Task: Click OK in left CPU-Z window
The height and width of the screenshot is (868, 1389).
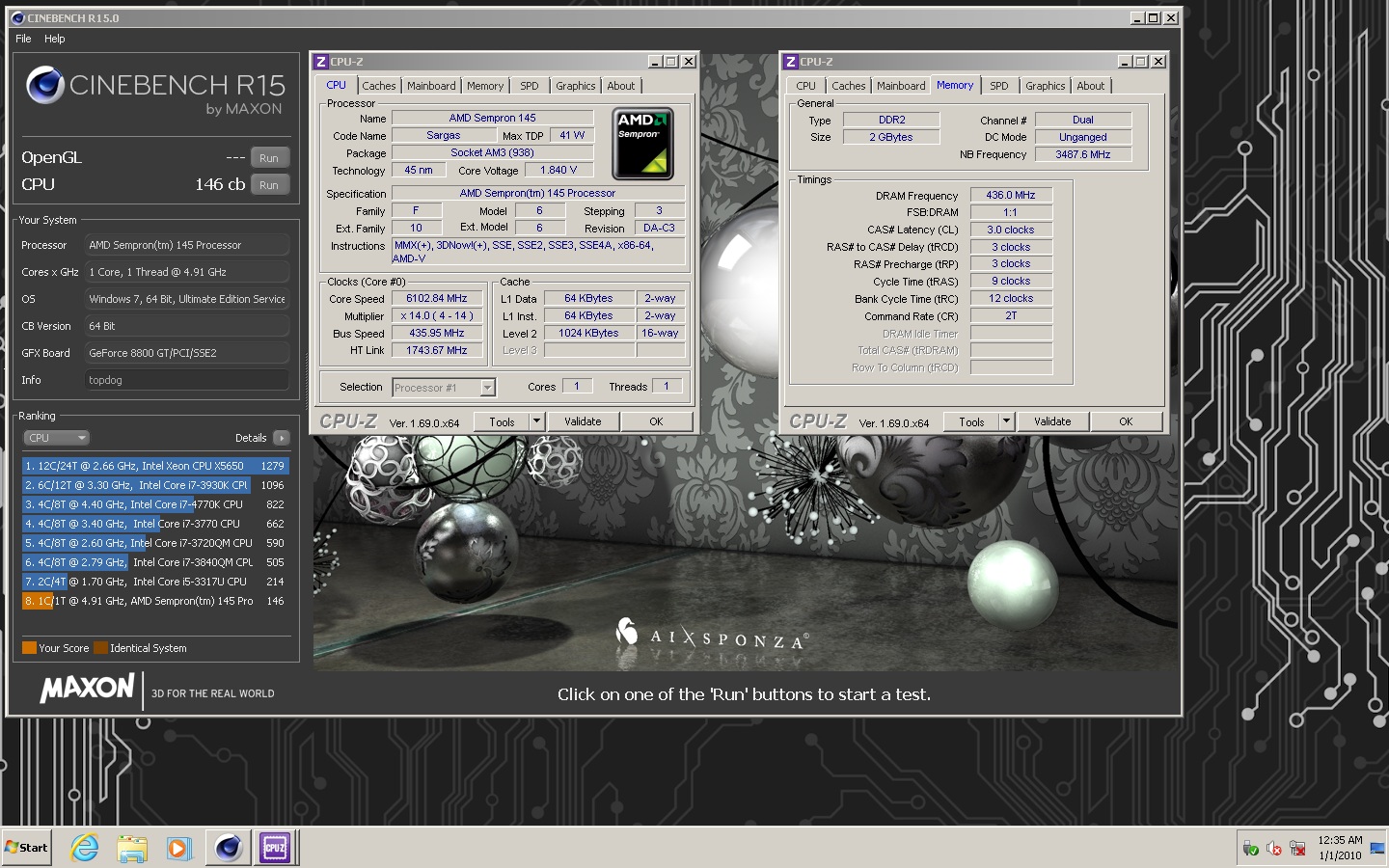Action: (656, 421)
